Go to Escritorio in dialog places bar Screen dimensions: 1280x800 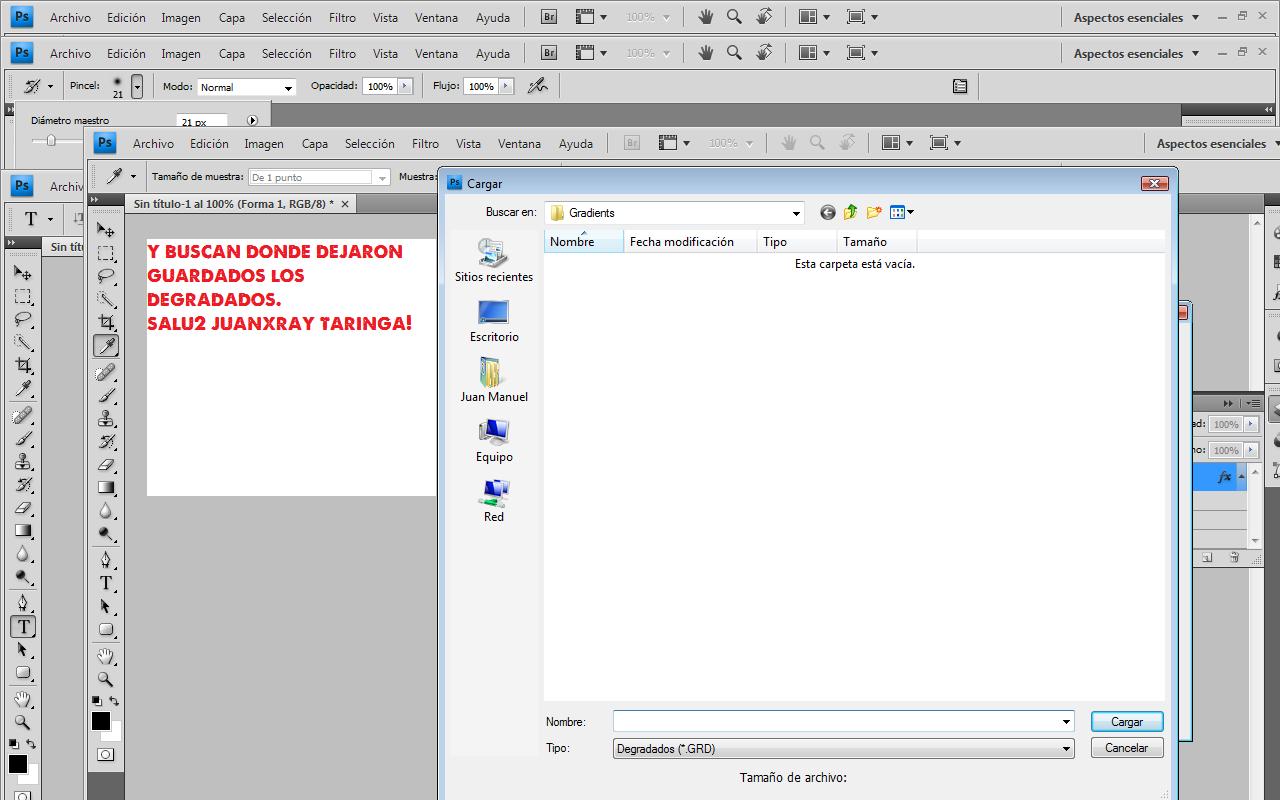494,320
